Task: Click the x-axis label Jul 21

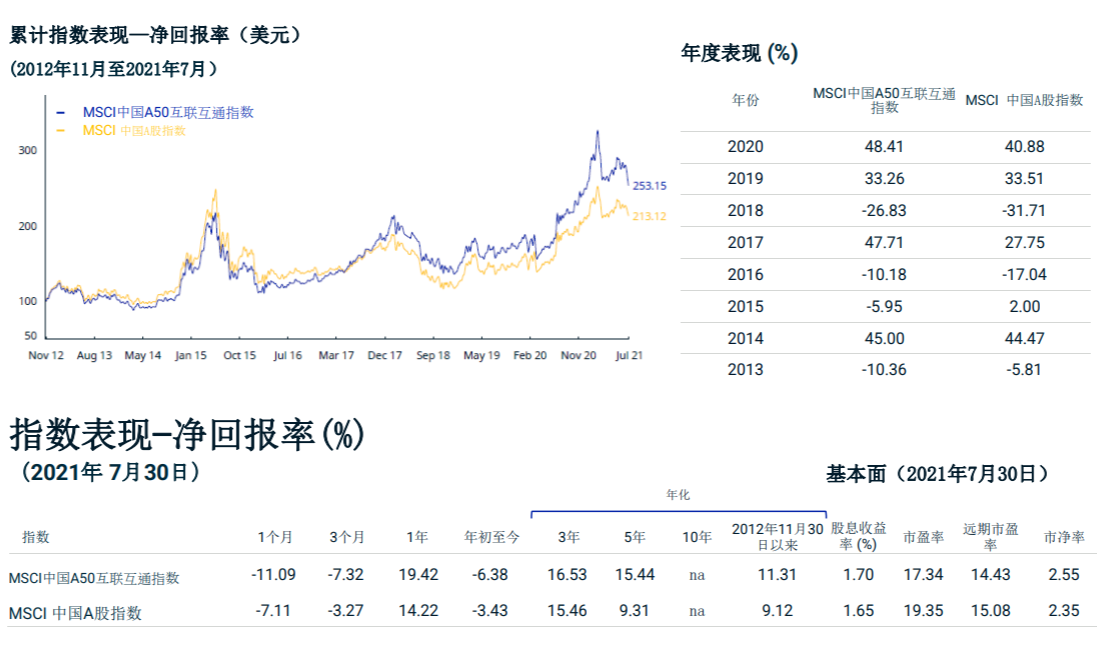Action: [628, 355]
